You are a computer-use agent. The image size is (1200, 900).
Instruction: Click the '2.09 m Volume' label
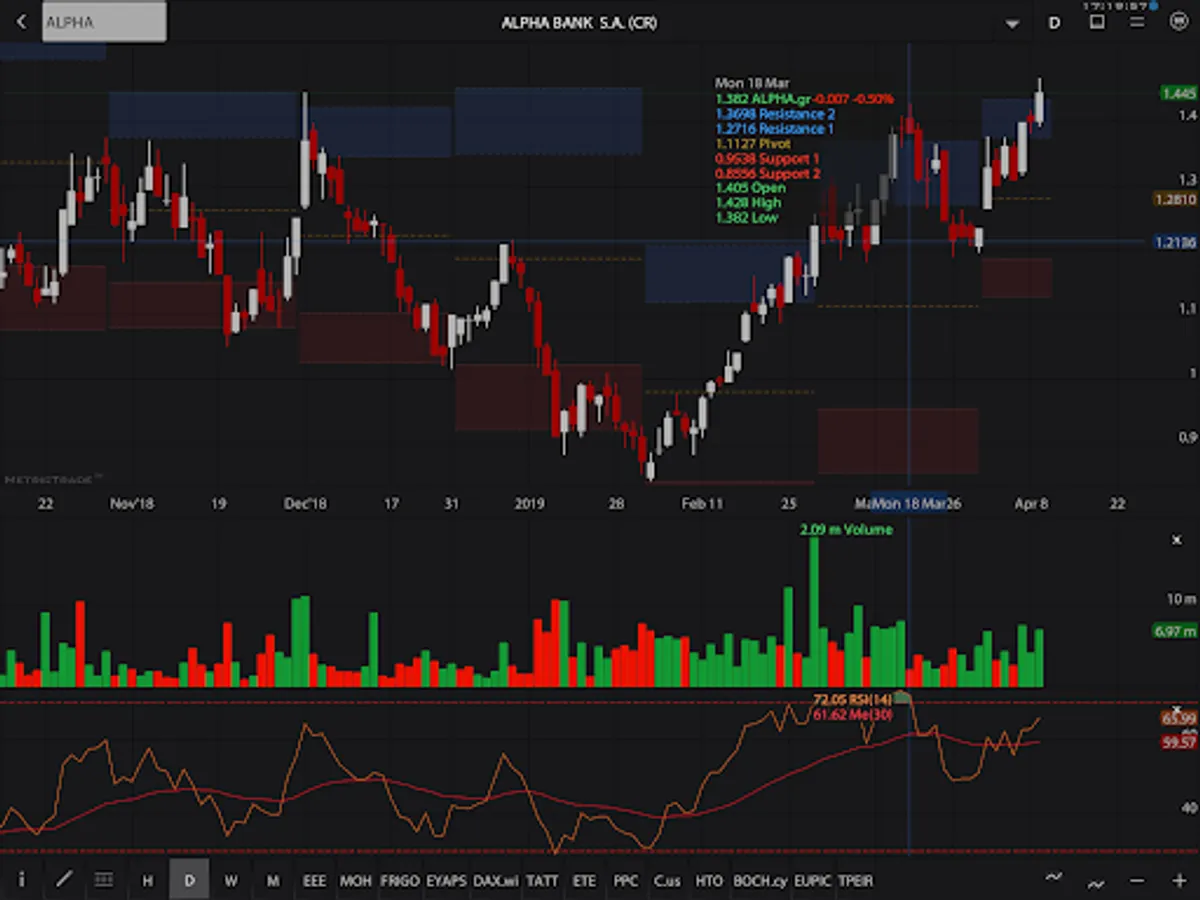pyautogui.click(x=846, y=529)
